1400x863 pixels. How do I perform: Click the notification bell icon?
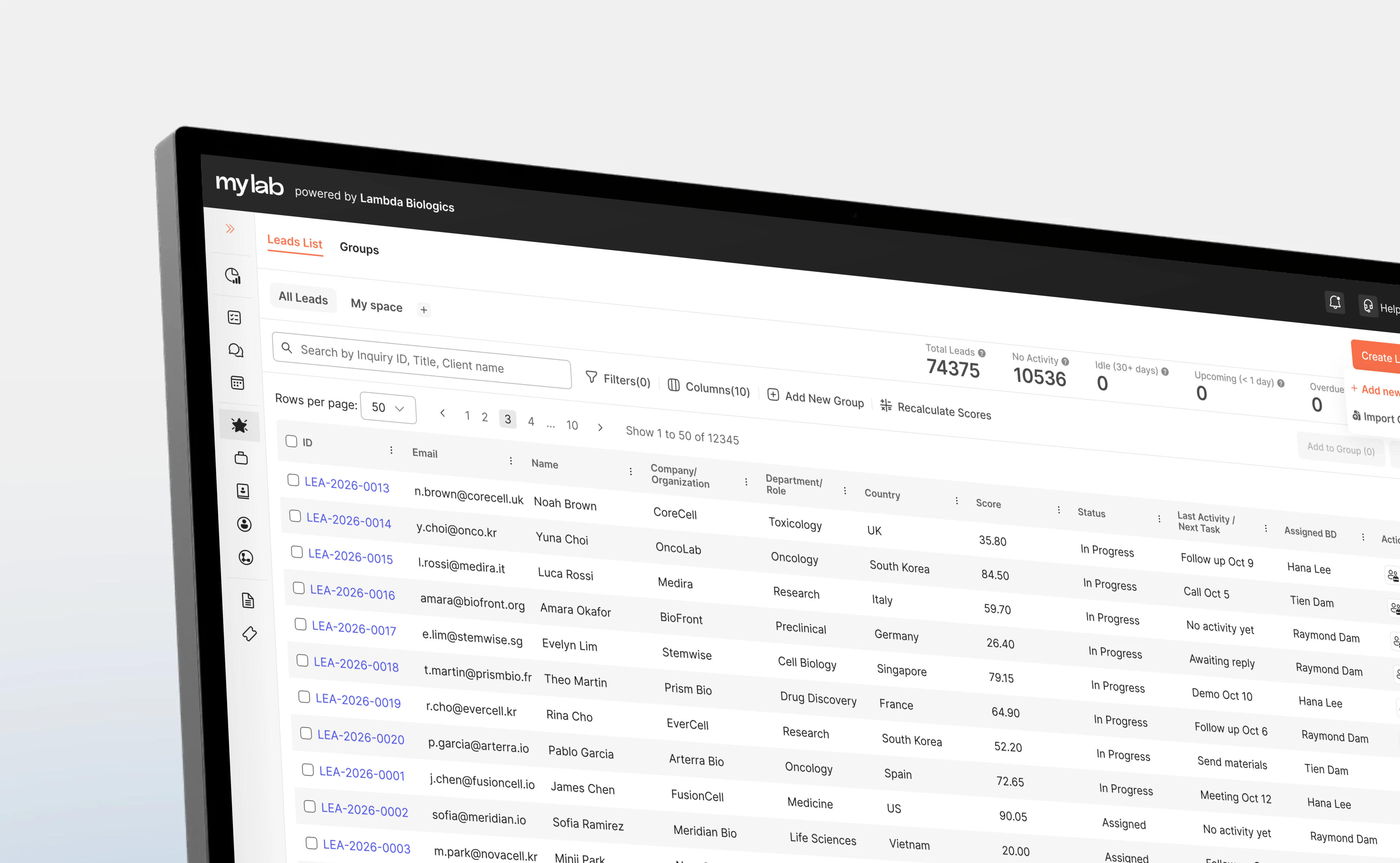[x=1335, y=302]
